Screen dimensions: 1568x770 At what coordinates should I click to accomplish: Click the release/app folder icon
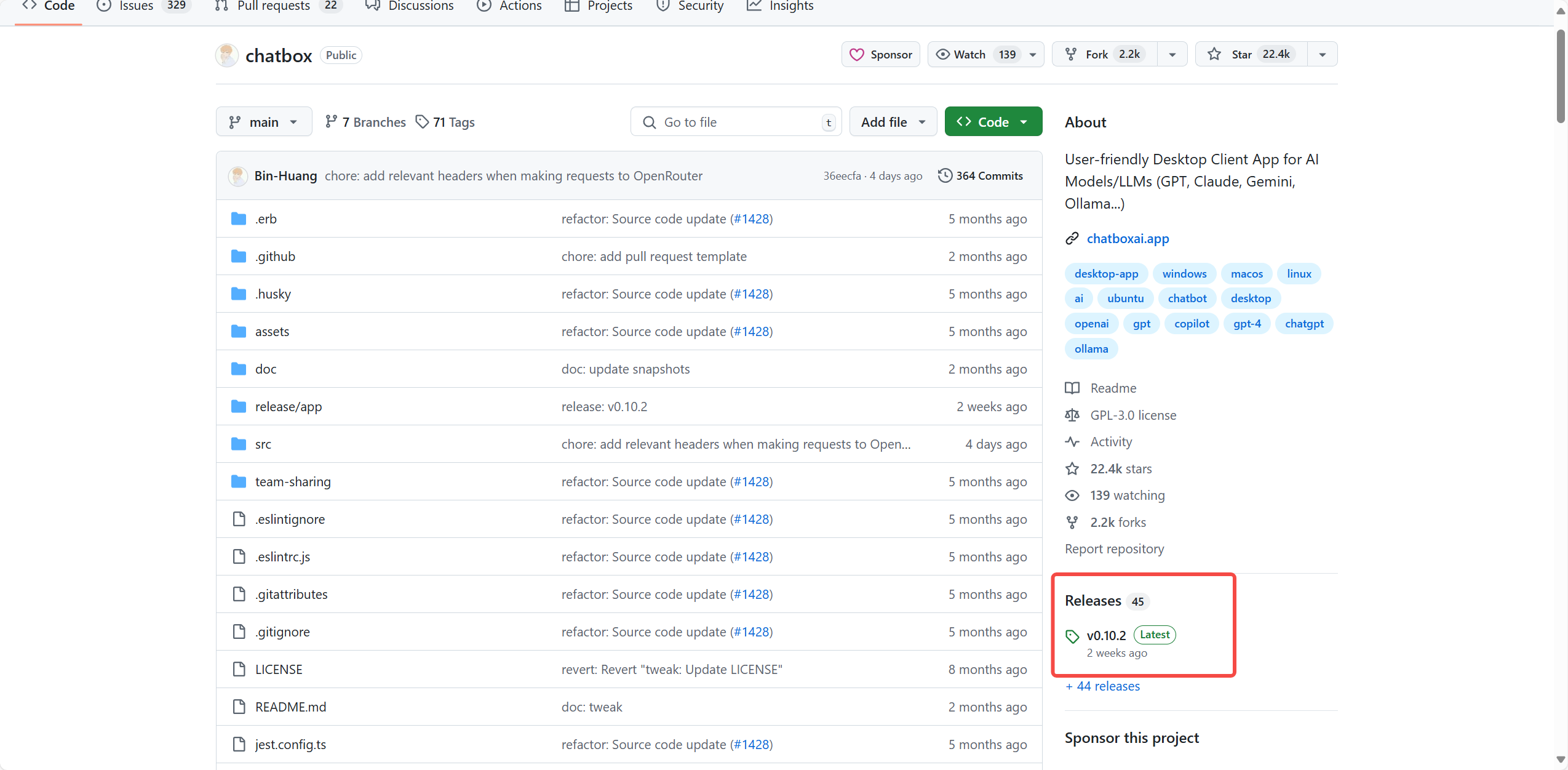[x=239, y=407]
